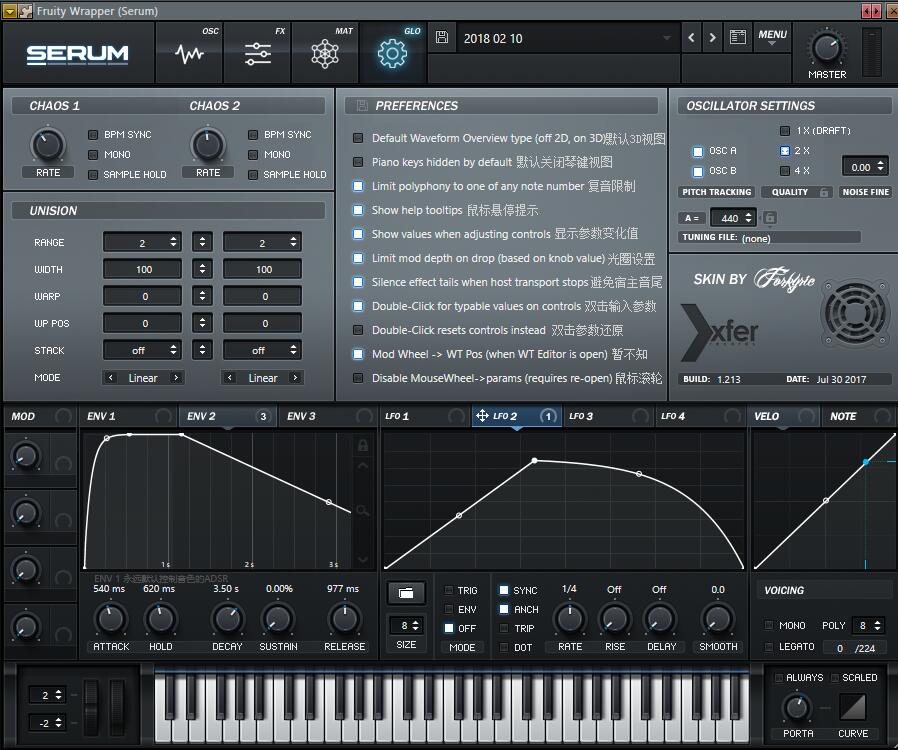The width and height of the screenshot is (898, 750).
Task: Click the noise fine 0.00 value box
Action: coord(865,167)
